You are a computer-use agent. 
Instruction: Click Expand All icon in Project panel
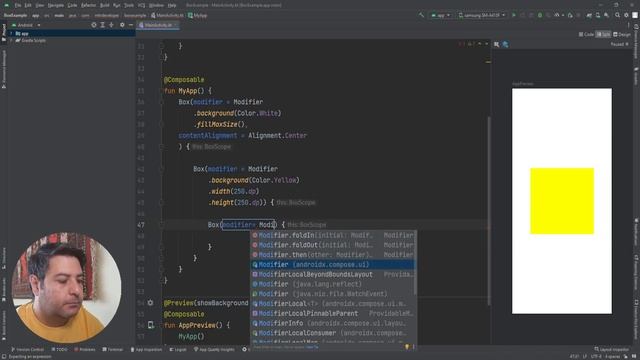pos(102,25)
